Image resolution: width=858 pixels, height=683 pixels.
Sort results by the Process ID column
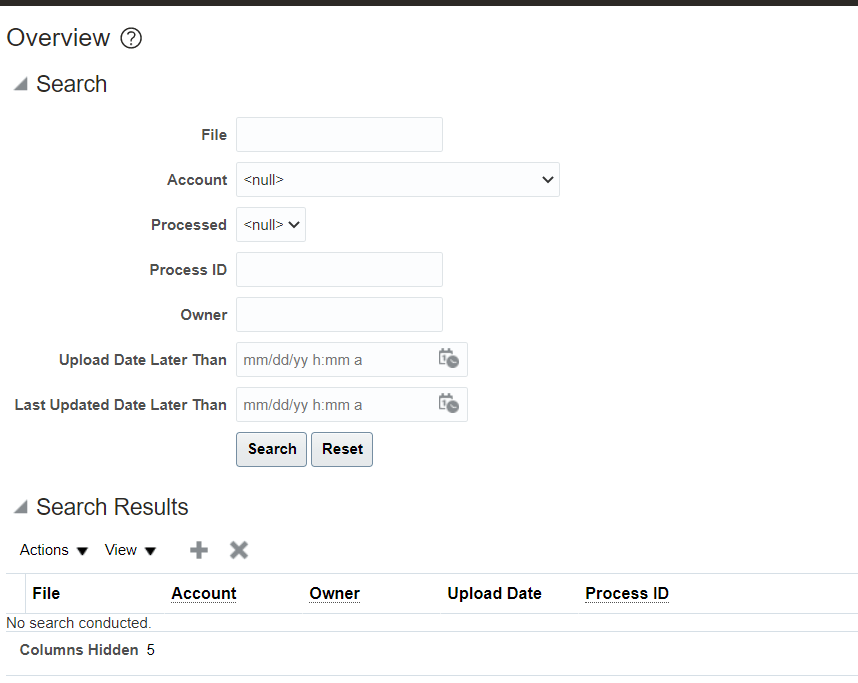627,593
